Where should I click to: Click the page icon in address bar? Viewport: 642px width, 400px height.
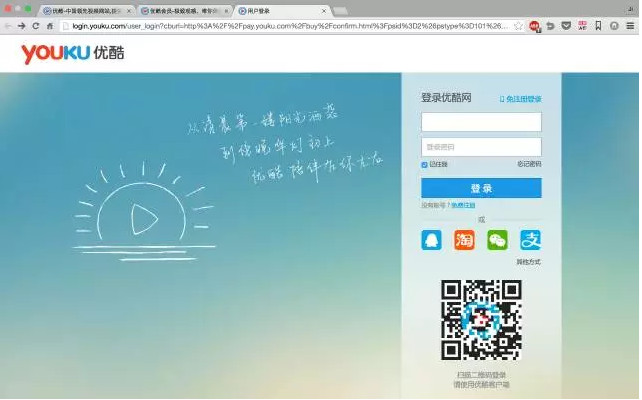point(66,26)
